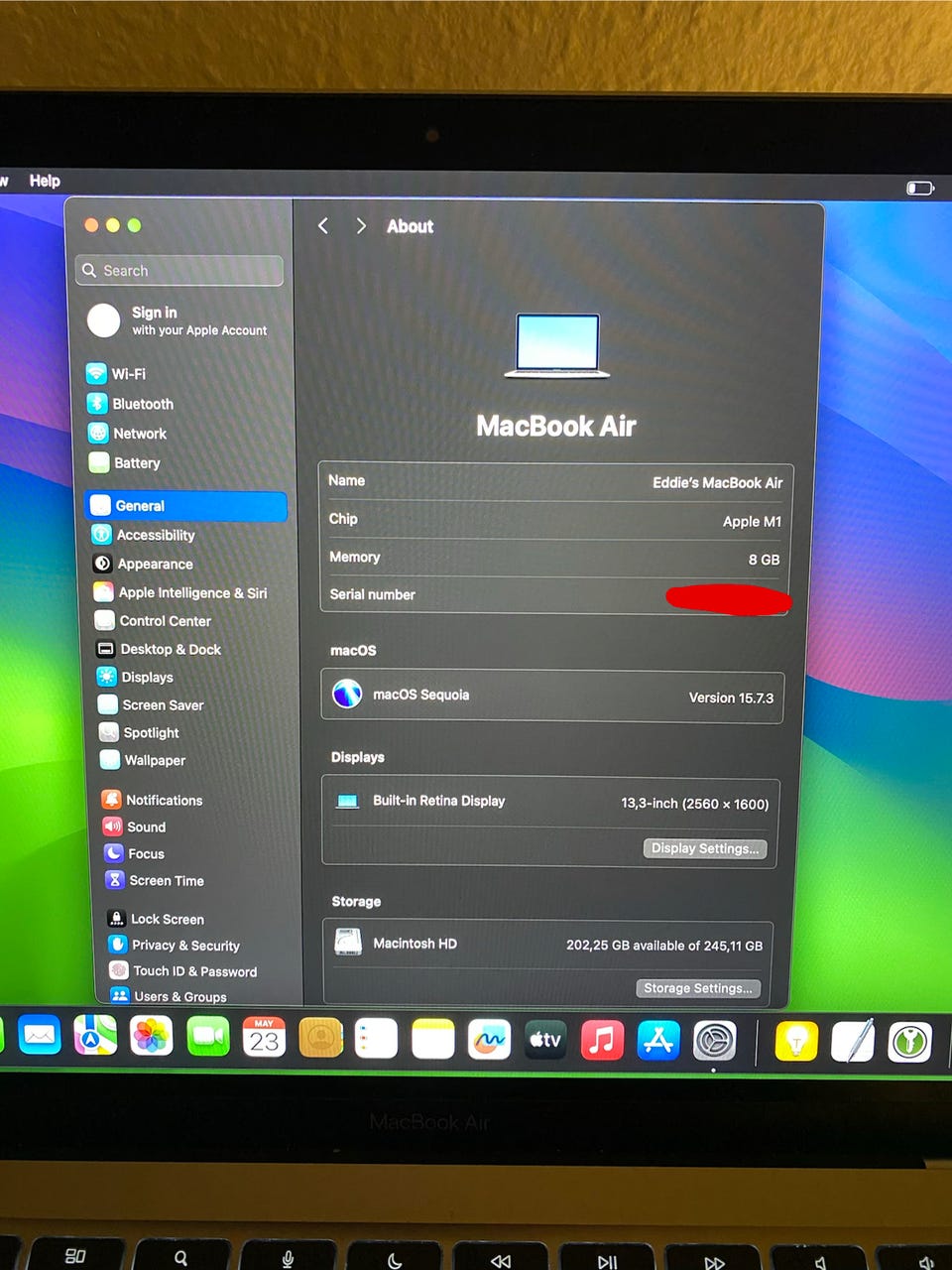Click the Serial number label
The width and height of the screenshot is (952, 1270).
[x=372, y=594]
